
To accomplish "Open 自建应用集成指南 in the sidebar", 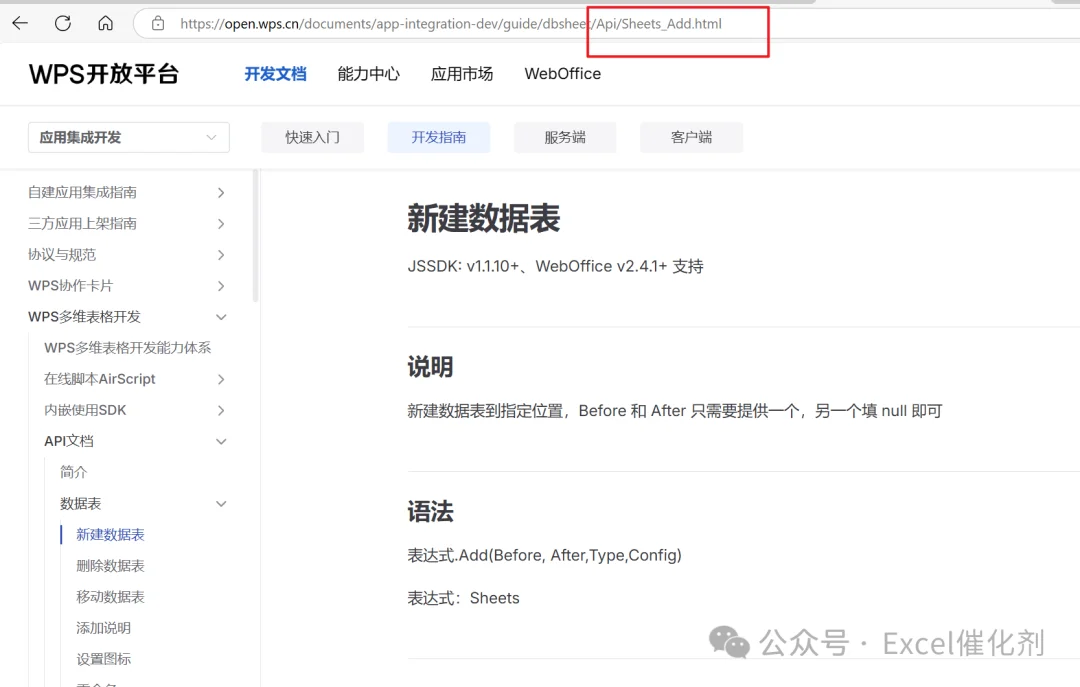I will pos(83,192).
